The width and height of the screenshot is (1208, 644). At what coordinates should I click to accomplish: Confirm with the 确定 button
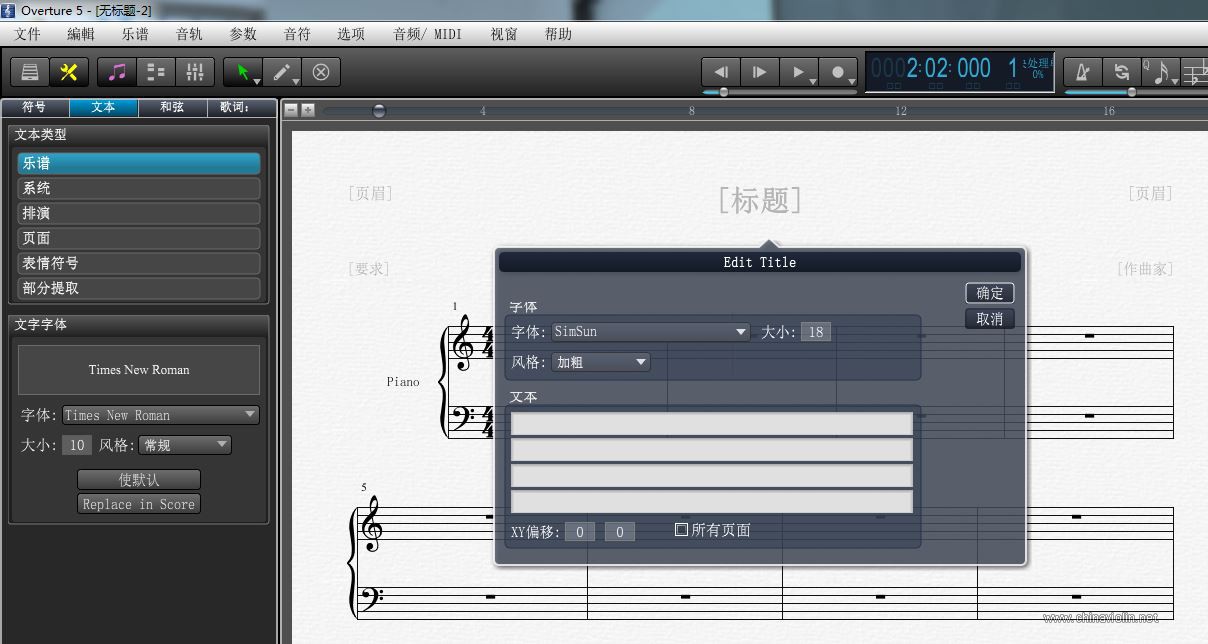click(x=990, y=293)
